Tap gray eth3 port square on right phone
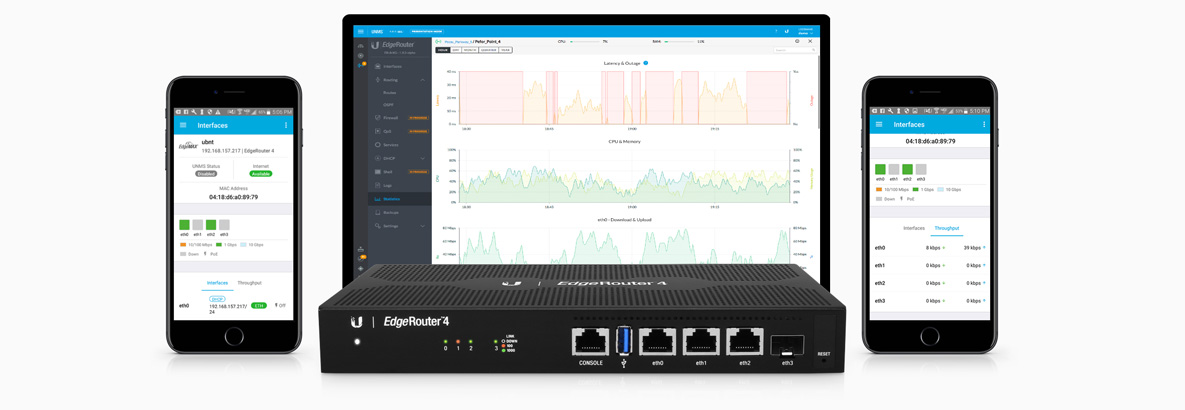 [920, 170]
